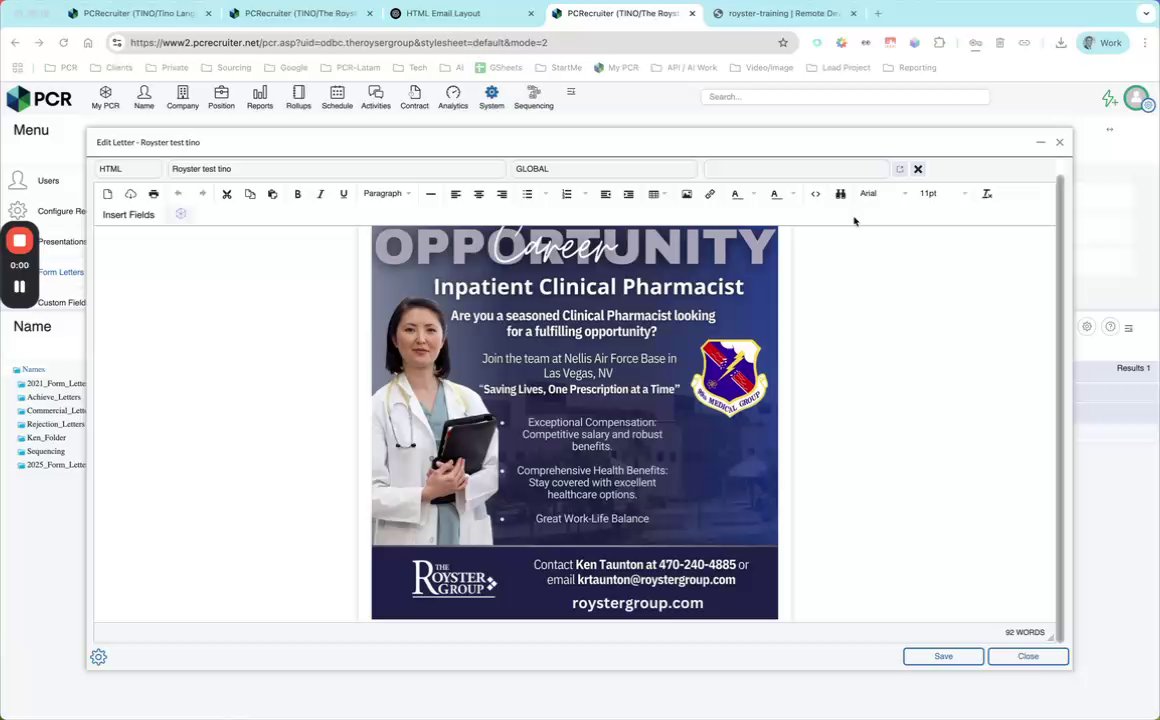Open the highlight color picker arrow
This screenshot has height=720, width=1160.
coord(793,194)
